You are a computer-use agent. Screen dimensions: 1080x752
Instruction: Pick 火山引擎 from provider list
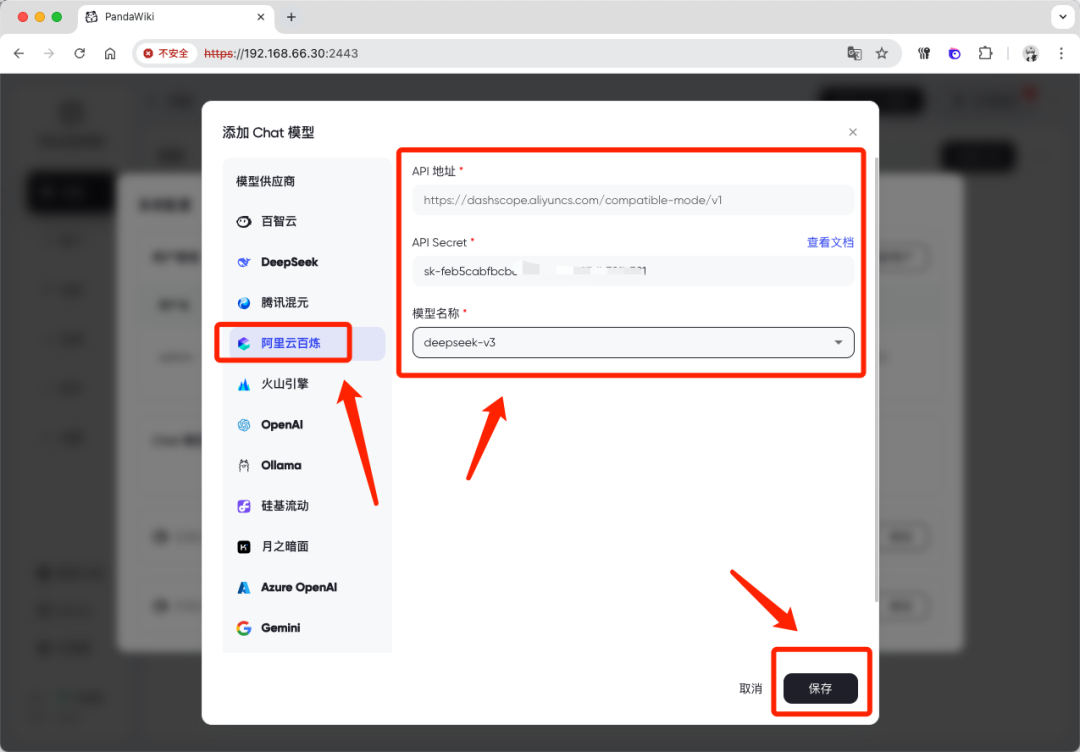coord(307,384)
